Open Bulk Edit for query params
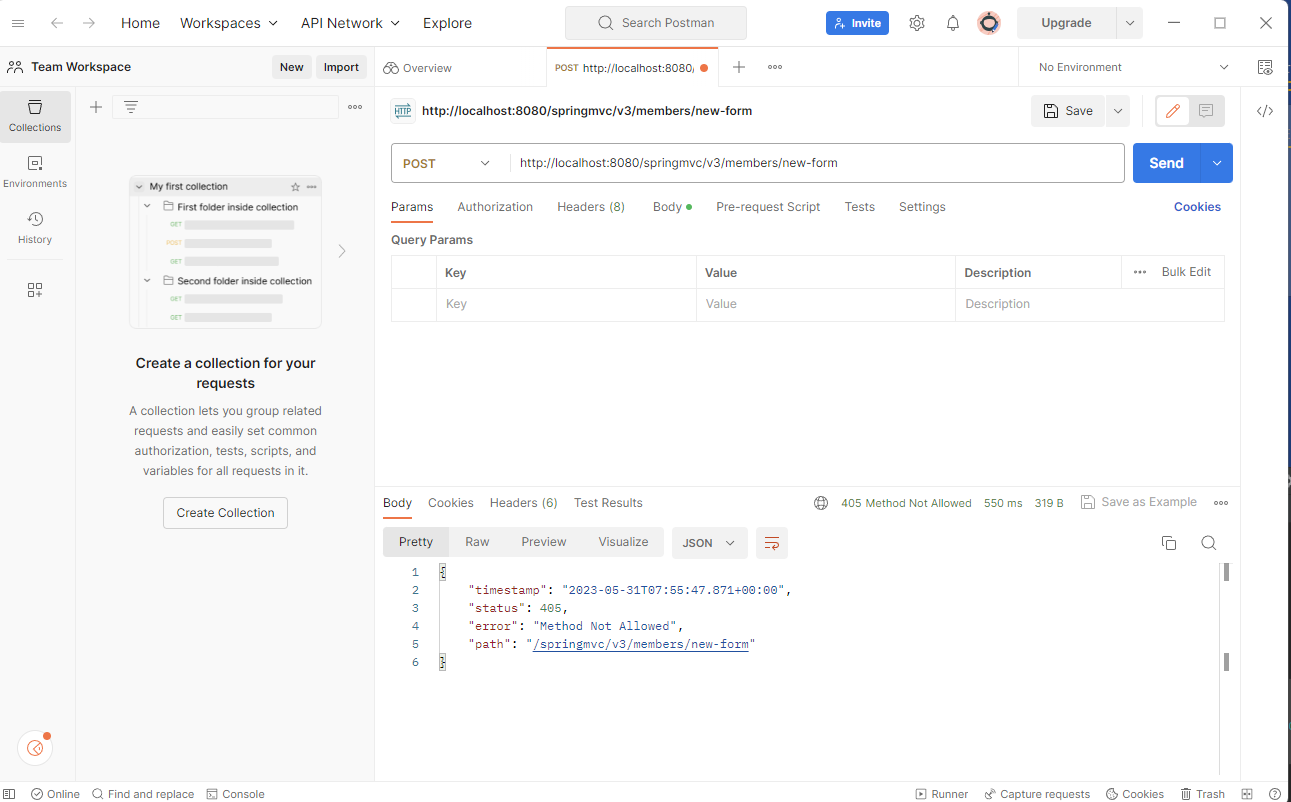The width and height of the screenshot is (1291, 802). pyautogui.click(x=1186, y=272)
